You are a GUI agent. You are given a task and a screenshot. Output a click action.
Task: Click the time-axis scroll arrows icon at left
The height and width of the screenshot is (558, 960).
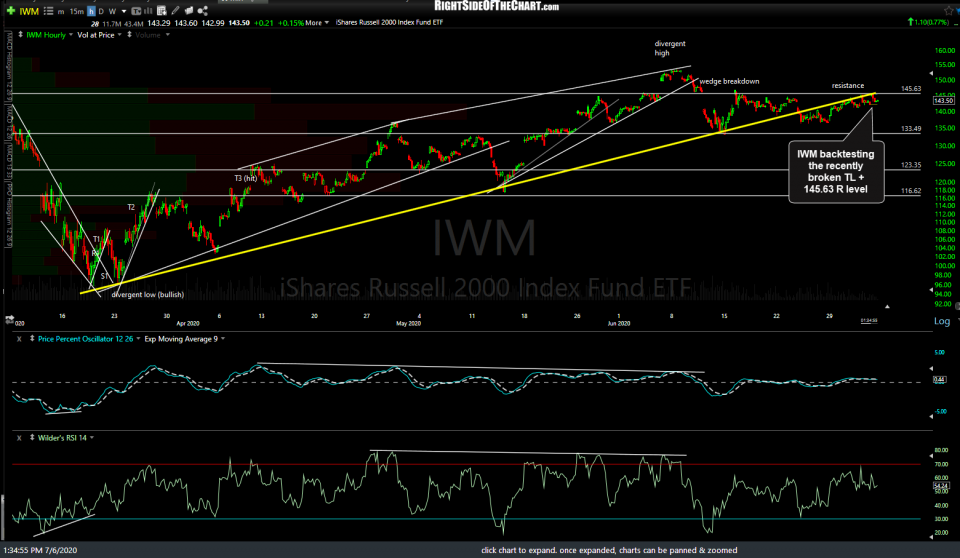(x=9, y=319)
